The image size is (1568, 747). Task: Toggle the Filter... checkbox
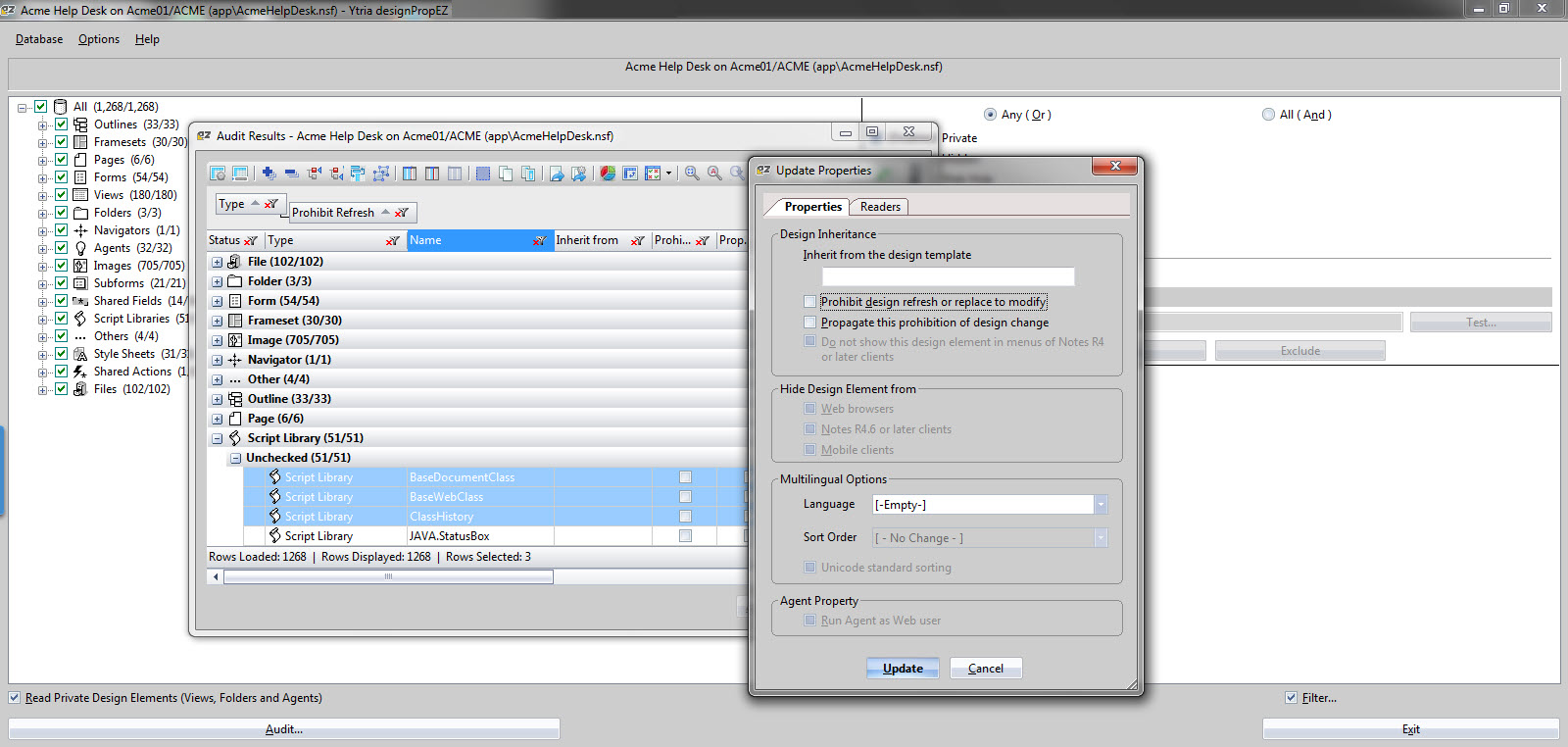(1291, 698)
